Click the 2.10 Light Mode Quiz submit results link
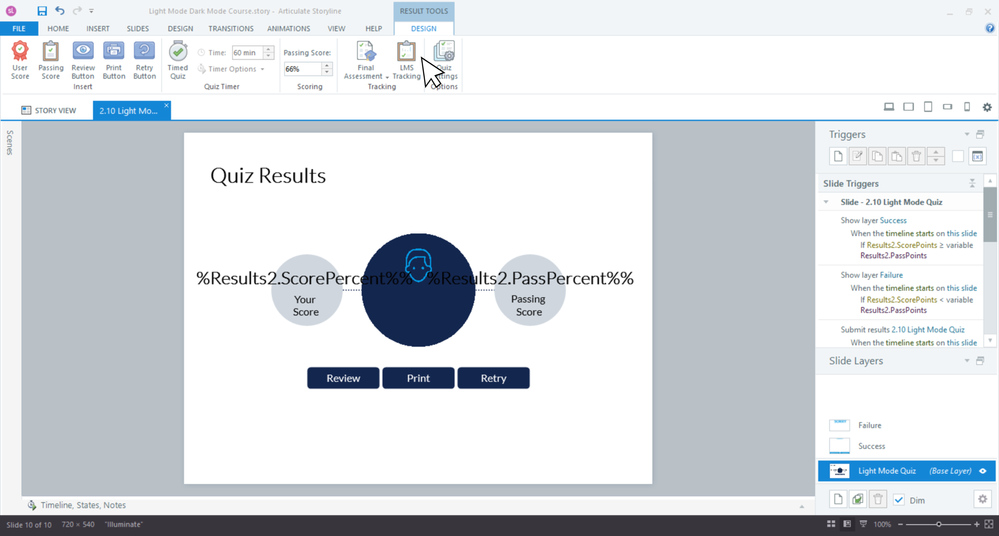 coord(928,330)
